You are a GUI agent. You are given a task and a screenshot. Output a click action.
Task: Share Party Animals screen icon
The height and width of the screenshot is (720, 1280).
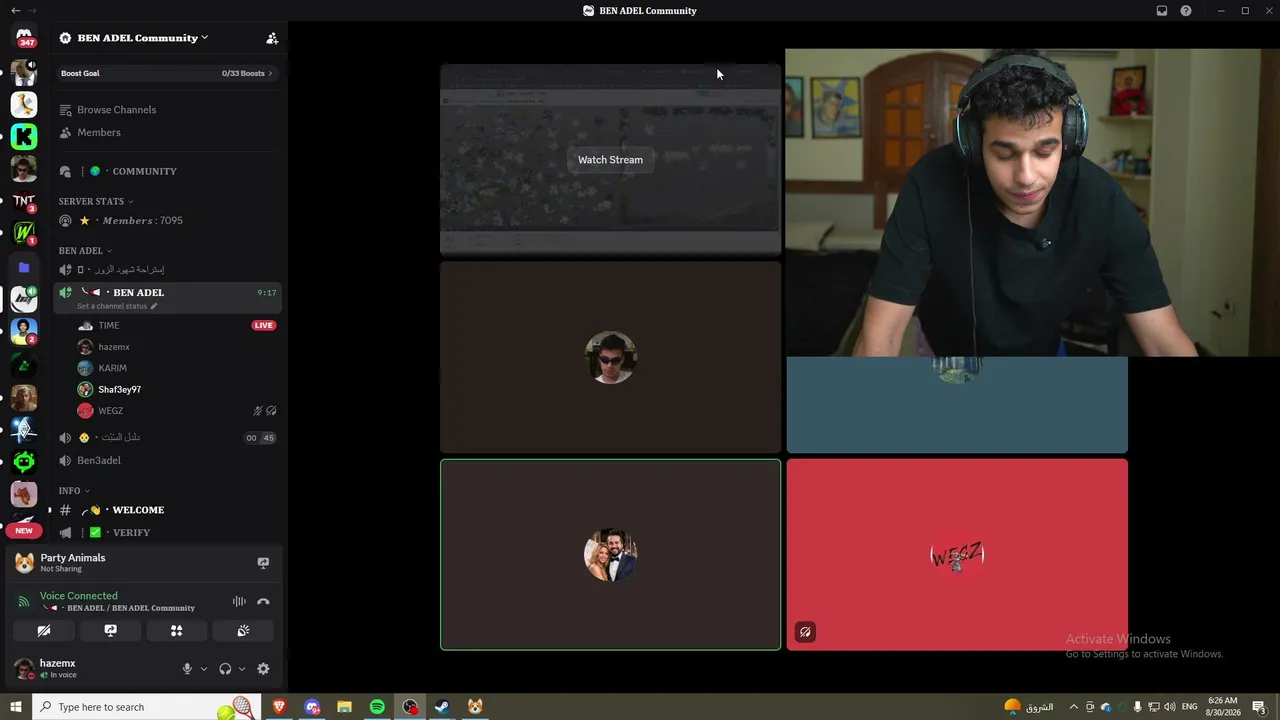[x=263, y=563]
